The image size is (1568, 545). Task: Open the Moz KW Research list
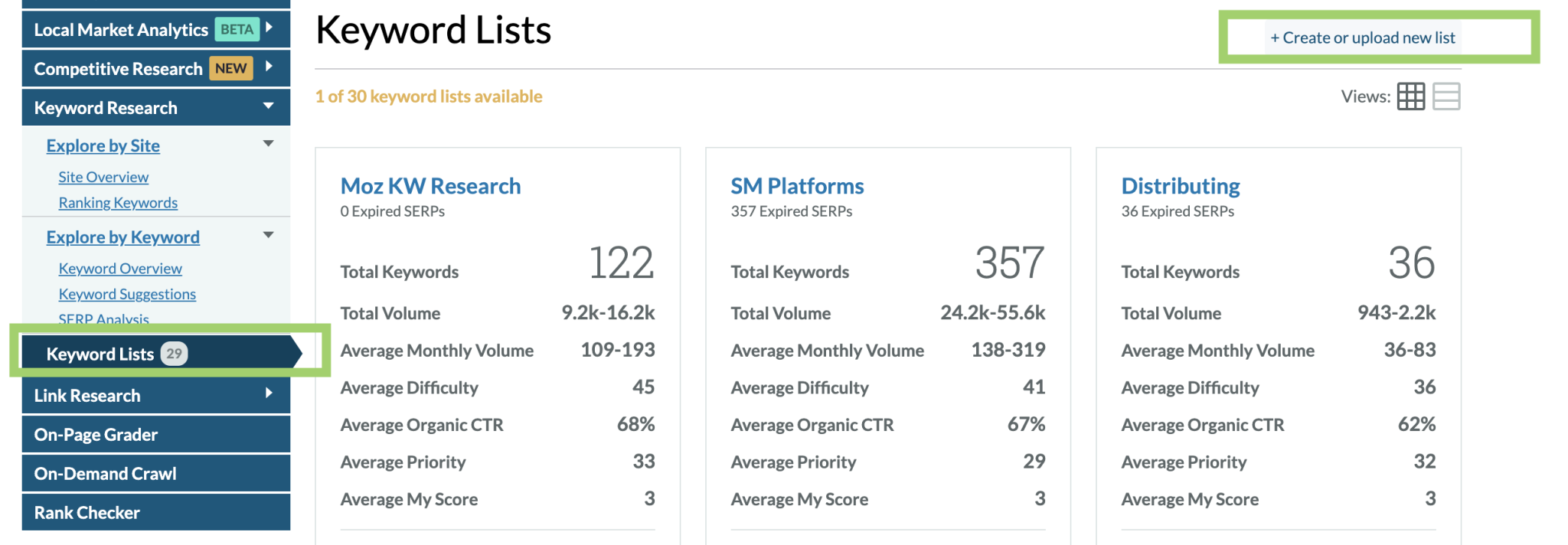point(430,186)
